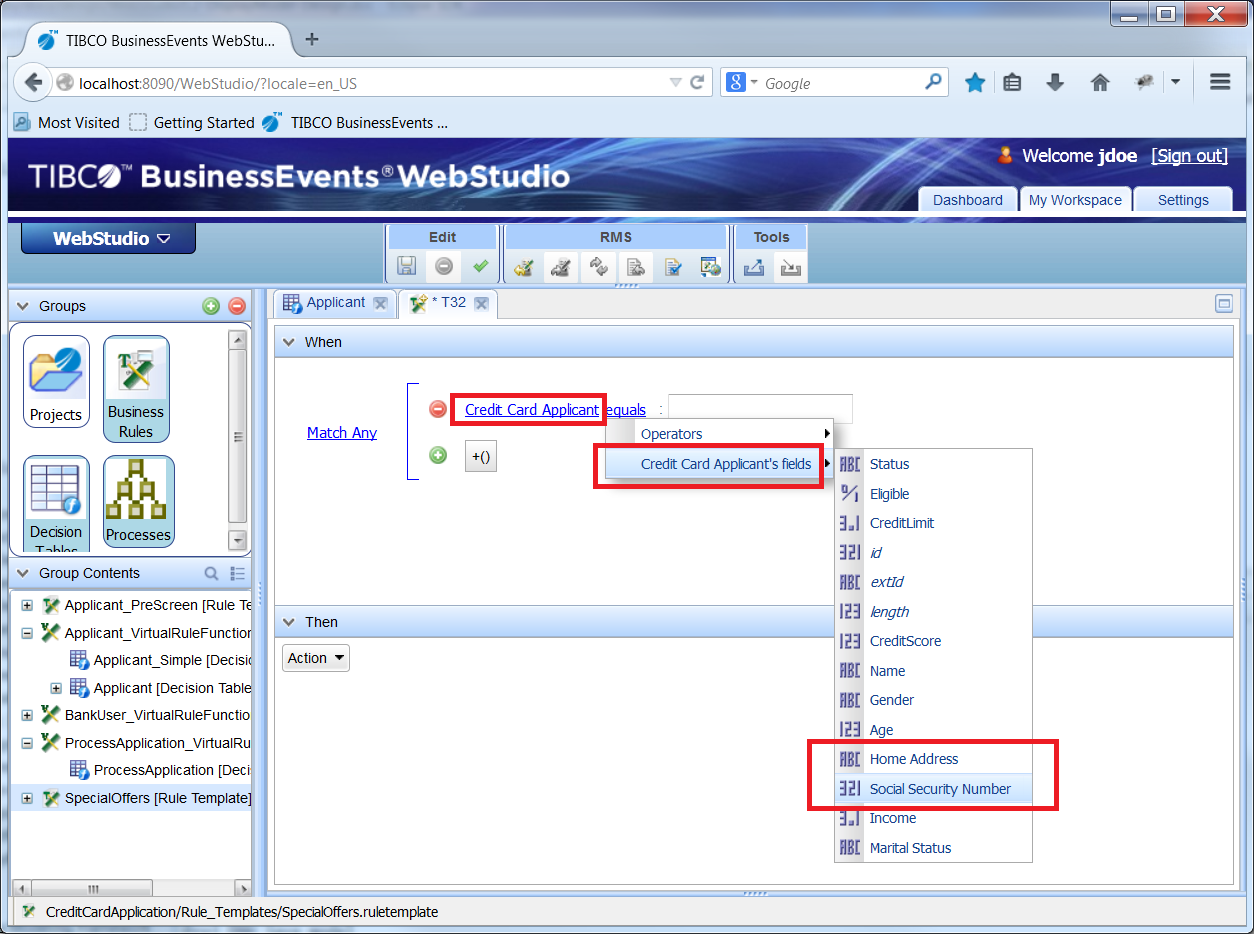Click the fourth RMS icon, document with arrow
Screen dimensions: 1254x934
[635, 267]
